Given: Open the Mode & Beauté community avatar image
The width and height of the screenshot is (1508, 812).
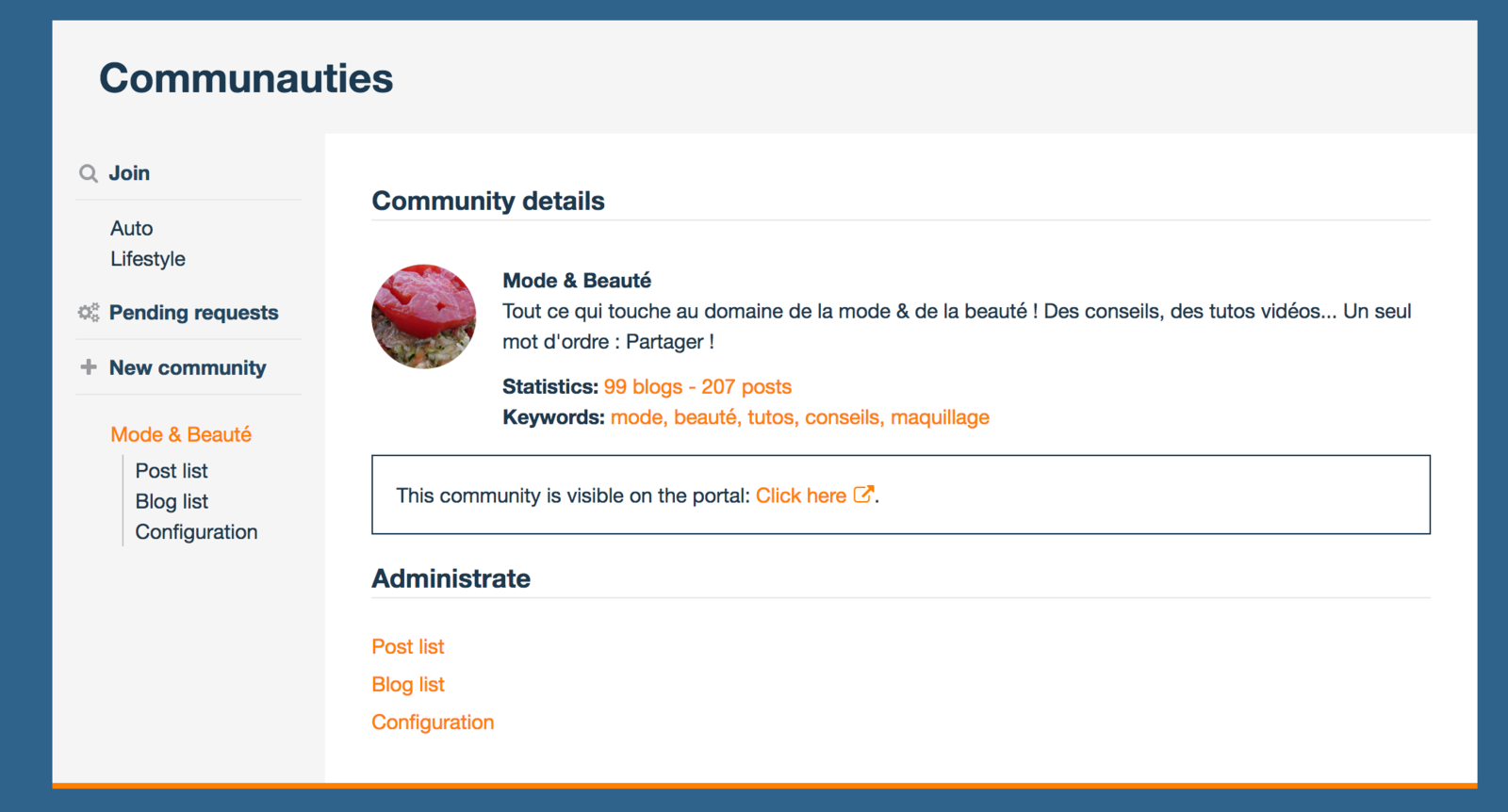Looking at the screenshot, I should [424, 317].
